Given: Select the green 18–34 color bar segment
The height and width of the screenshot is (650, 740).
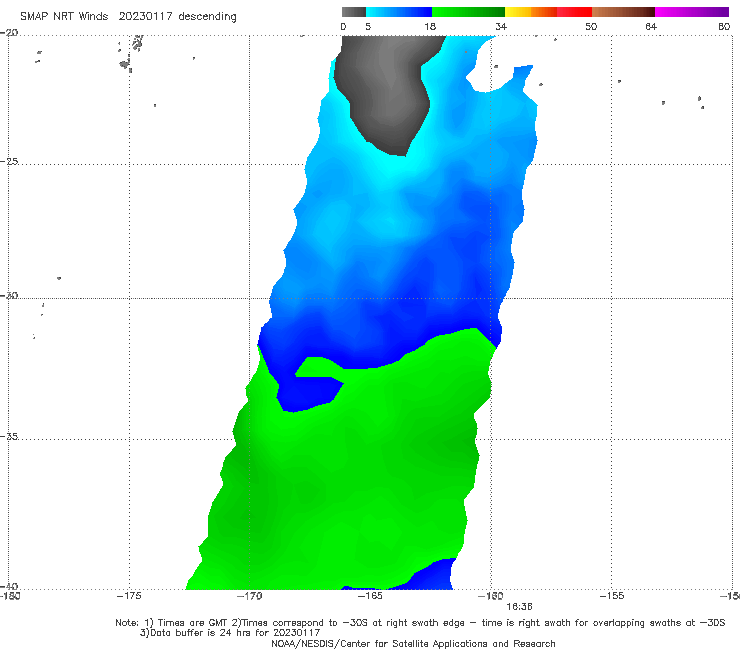Looking at the screenshot, I should tap(468, 12).
